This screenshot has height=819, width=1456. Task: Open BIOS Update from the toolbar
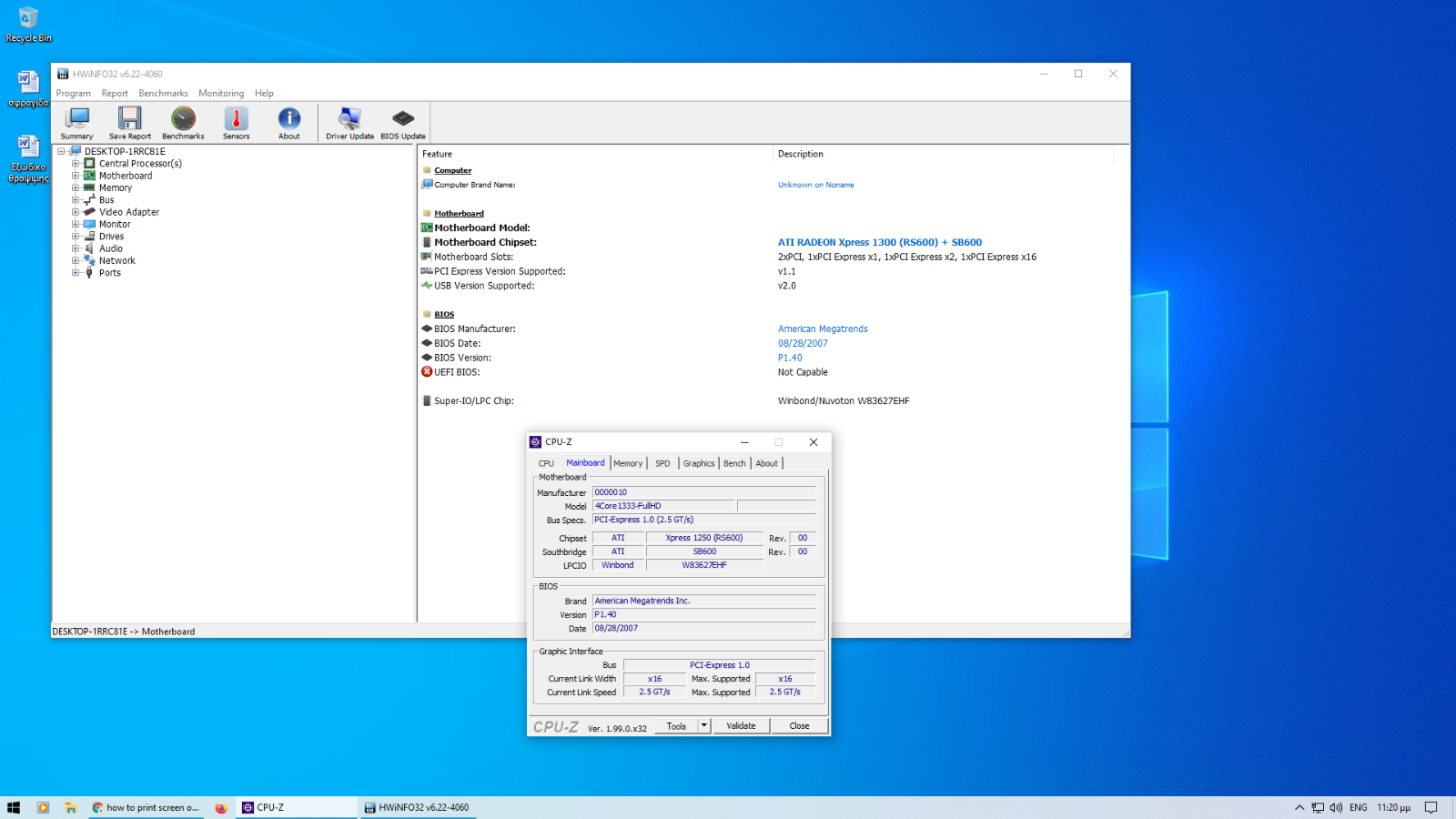pos(403,123)
